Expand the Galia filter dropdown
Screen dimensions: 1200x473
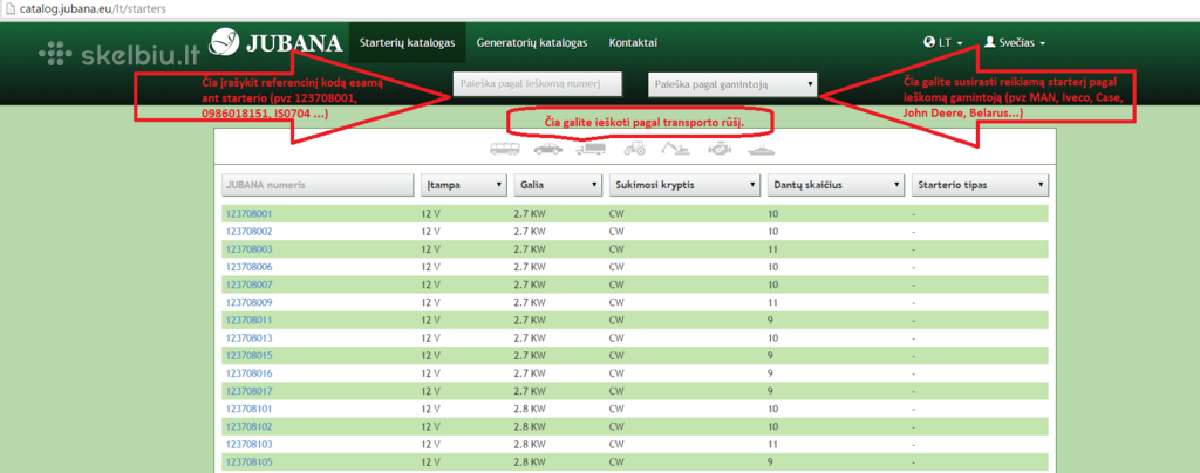tap(558, 185)
